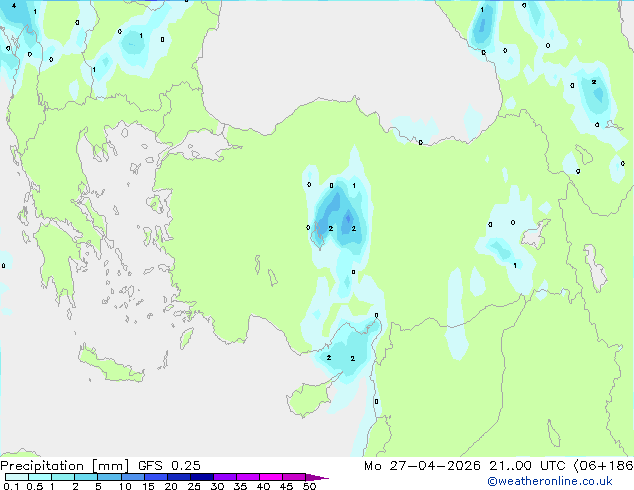The width and height of the screenshot is (634, 490).
Task: Select the 35–40 mm legend color swatch
Action: (248, 477)
